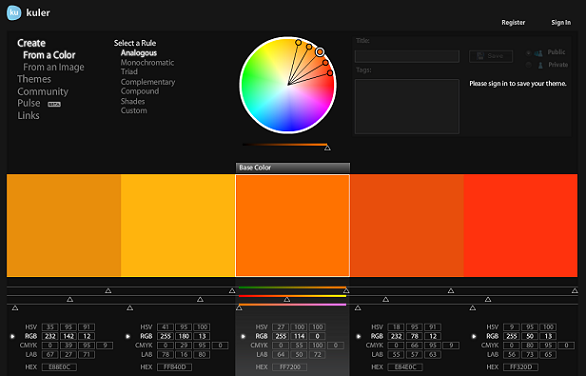Image resolution: width=586 pixels, height=376 pixels.
Task: Choose the Monochromatic color rule
Action: click(x=147, y=63)
